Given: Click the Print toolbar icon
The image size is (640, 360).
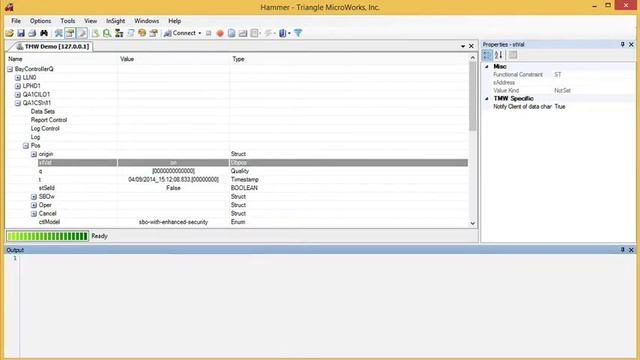Looking at the screenshot, I should [32, 33].
